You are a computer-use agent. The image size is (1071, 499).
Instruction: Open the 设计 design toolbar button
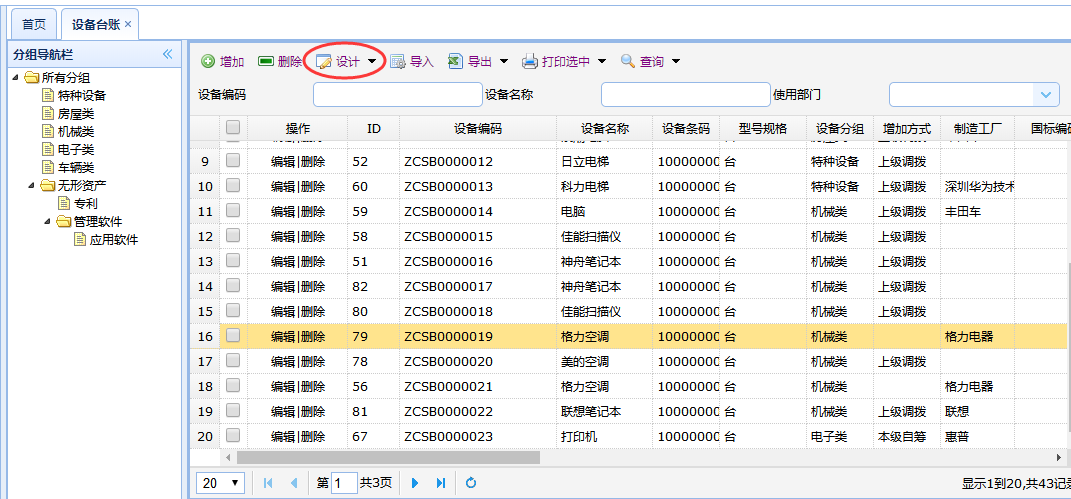[346, 61]
